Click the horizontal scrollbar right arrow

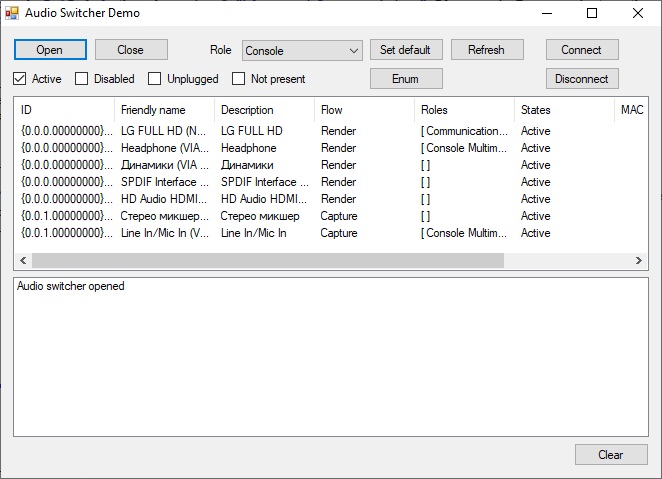pyautogui.click(x=639, y=261)
